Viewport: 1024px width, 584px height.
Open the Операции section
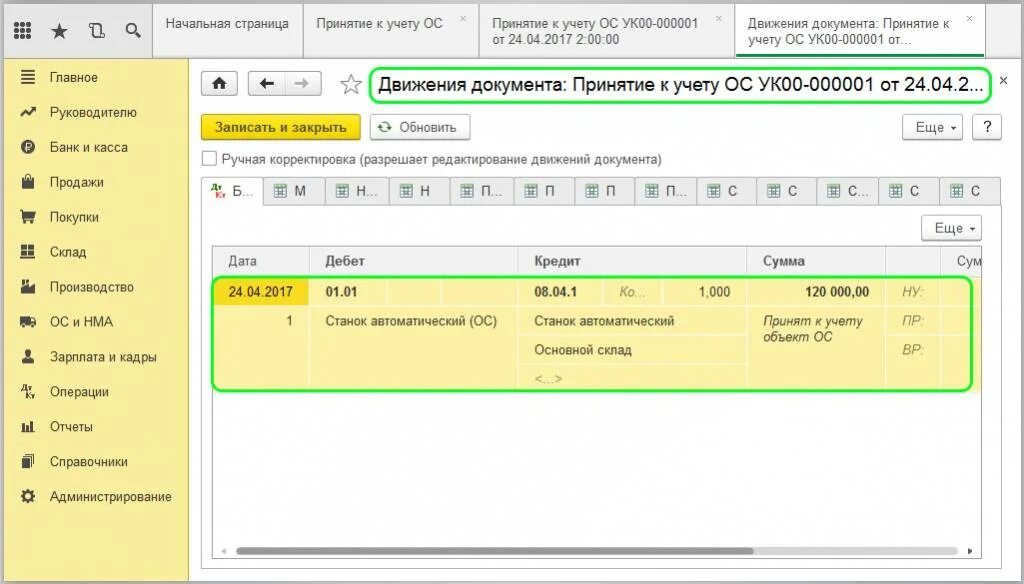point(79,392)
